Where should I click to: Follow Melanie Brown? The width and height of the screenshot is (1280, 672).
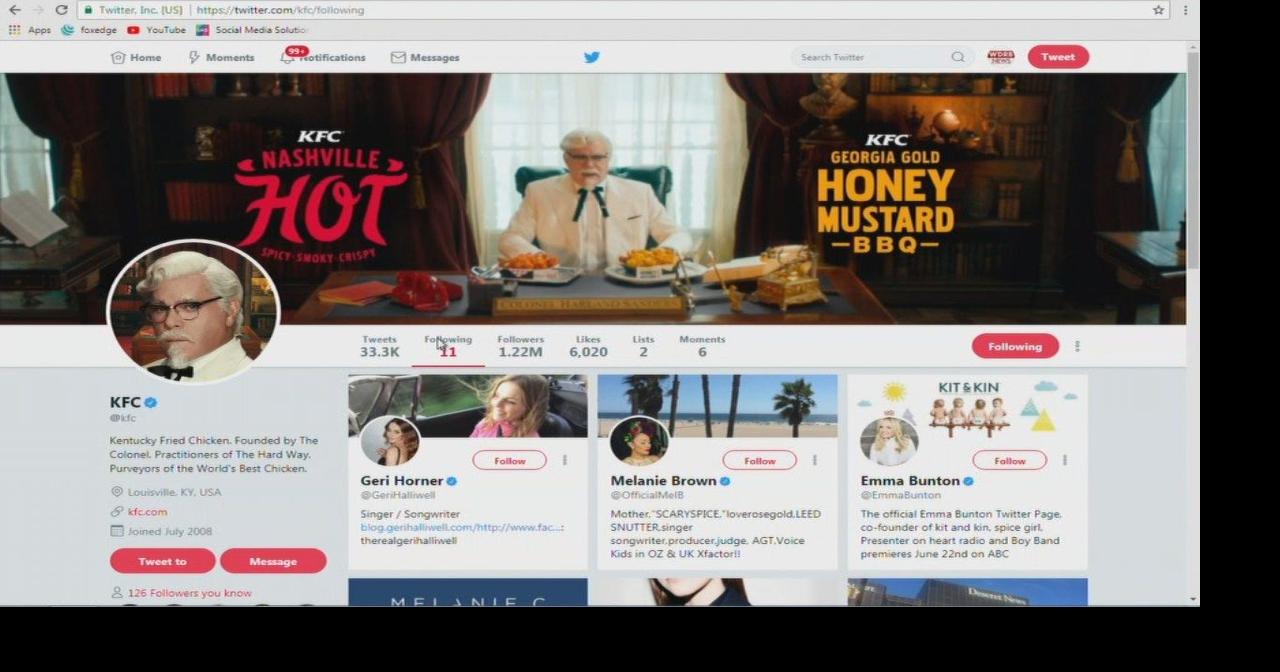click(x=759, y=460)
